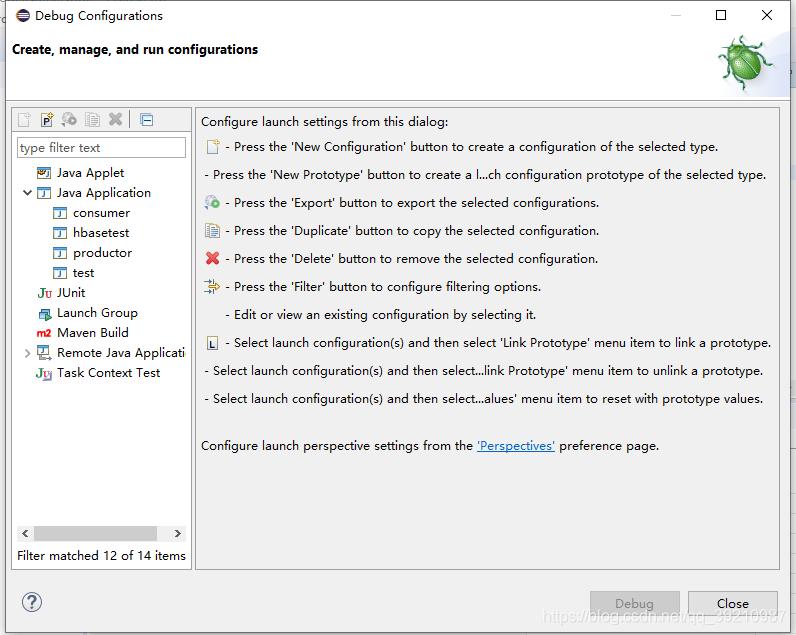Screen dimensions: 796x635
Task: Click the Close button
Action: (732, 603)
